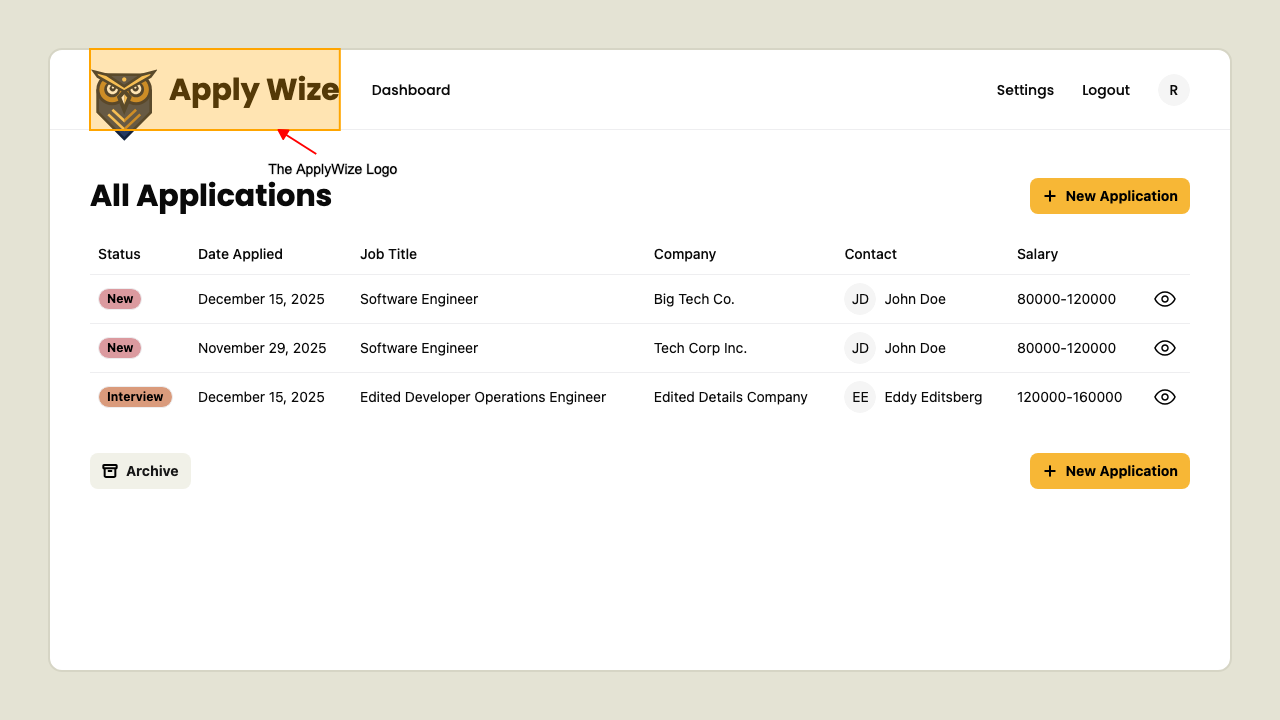Go to Settings in the top navigation
The image size is (1280, 720).
point(1025,90)
